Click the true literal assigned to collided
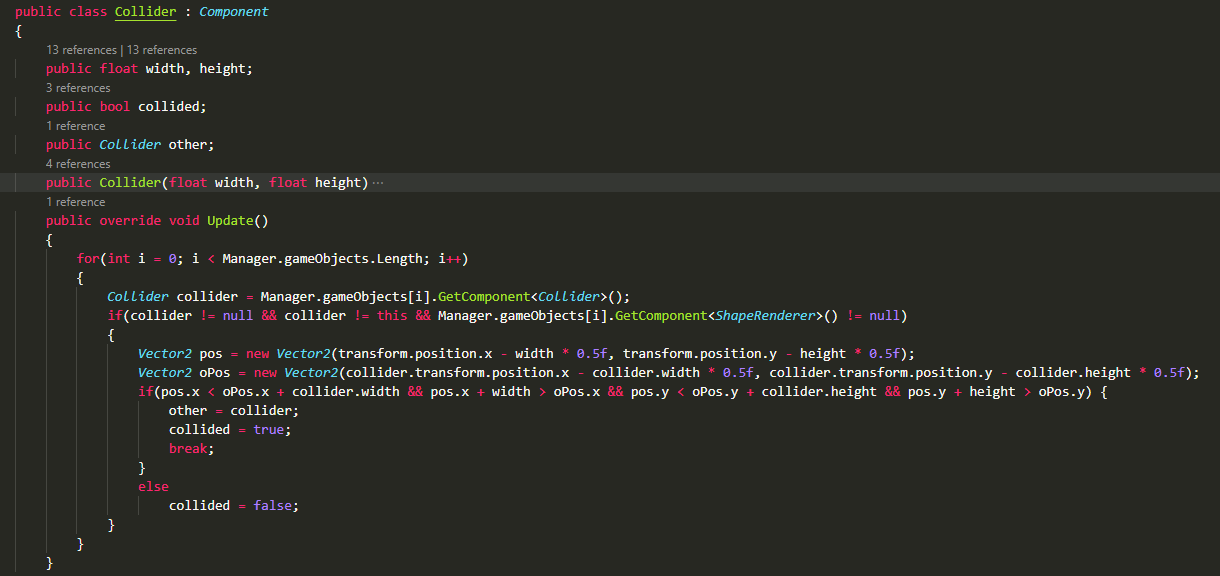The width and height of the screenshot is (1220, 576). coord(268,430)
